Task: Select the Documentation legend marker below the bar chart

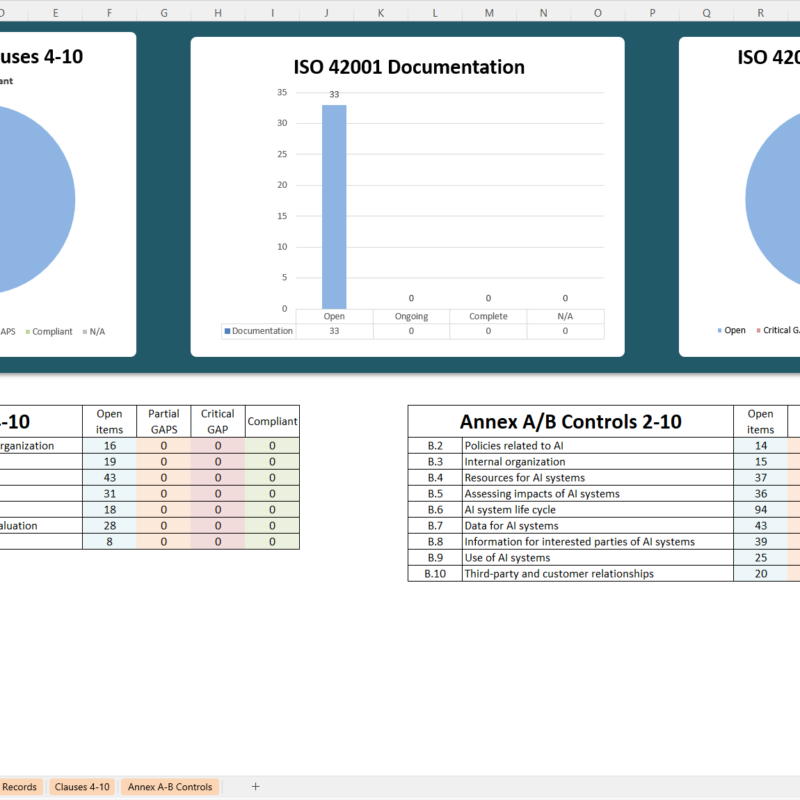Action: coord(227,330)
